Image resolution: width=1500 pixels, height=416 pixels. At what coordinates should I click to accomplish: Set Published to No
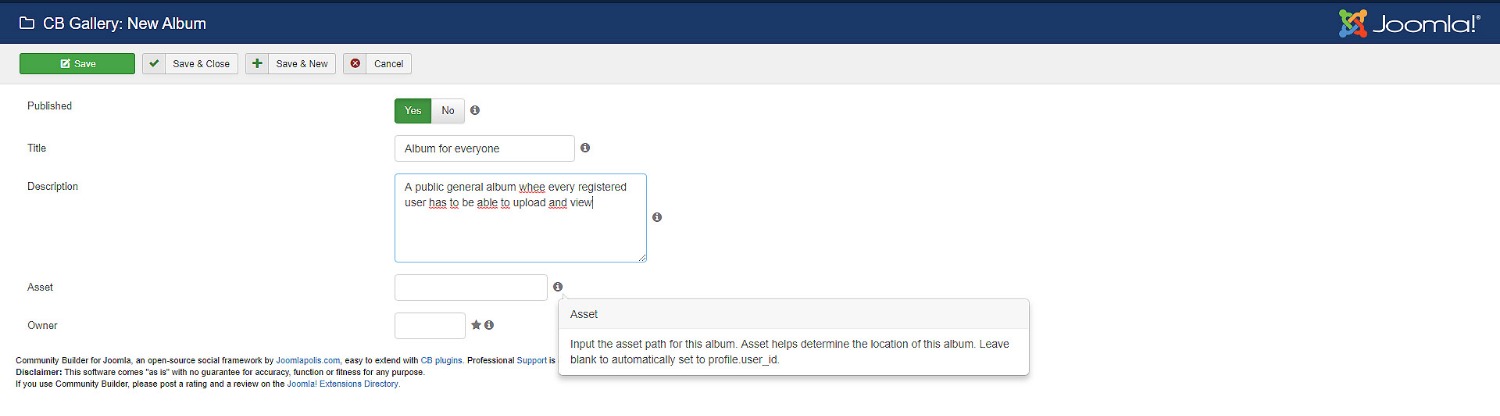pyautogui.click(x=448, y=110)
